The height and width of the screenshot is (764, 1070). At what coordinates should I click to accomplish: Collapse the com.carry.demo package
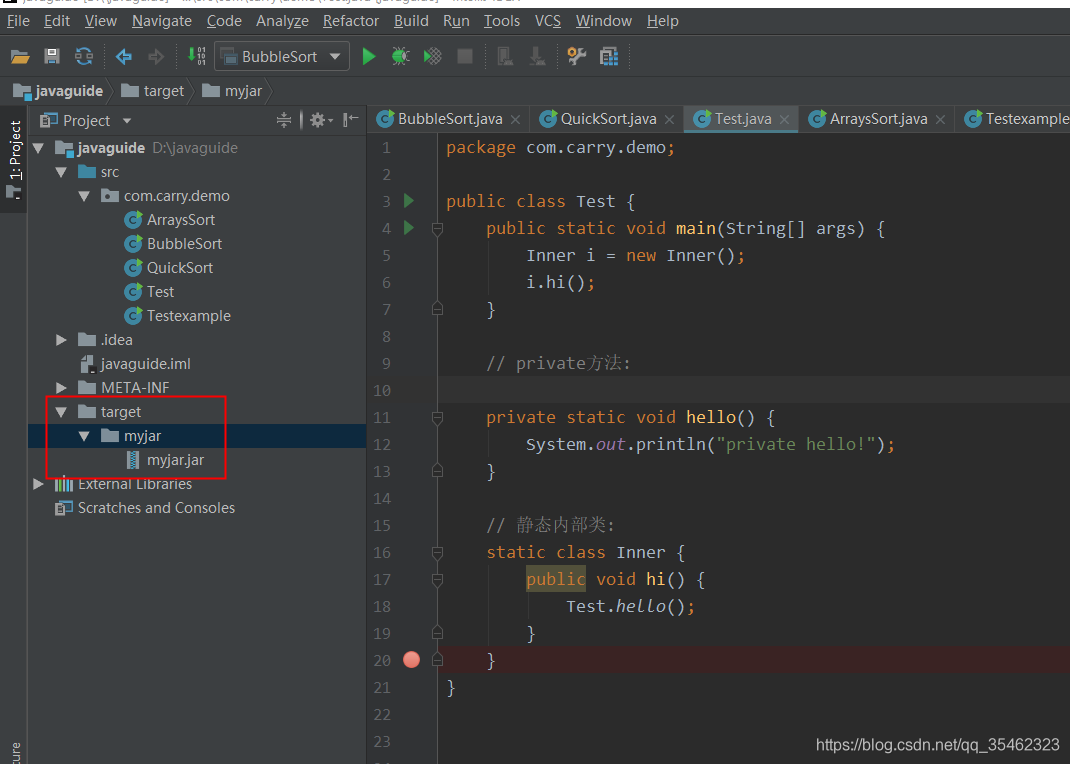84,196
